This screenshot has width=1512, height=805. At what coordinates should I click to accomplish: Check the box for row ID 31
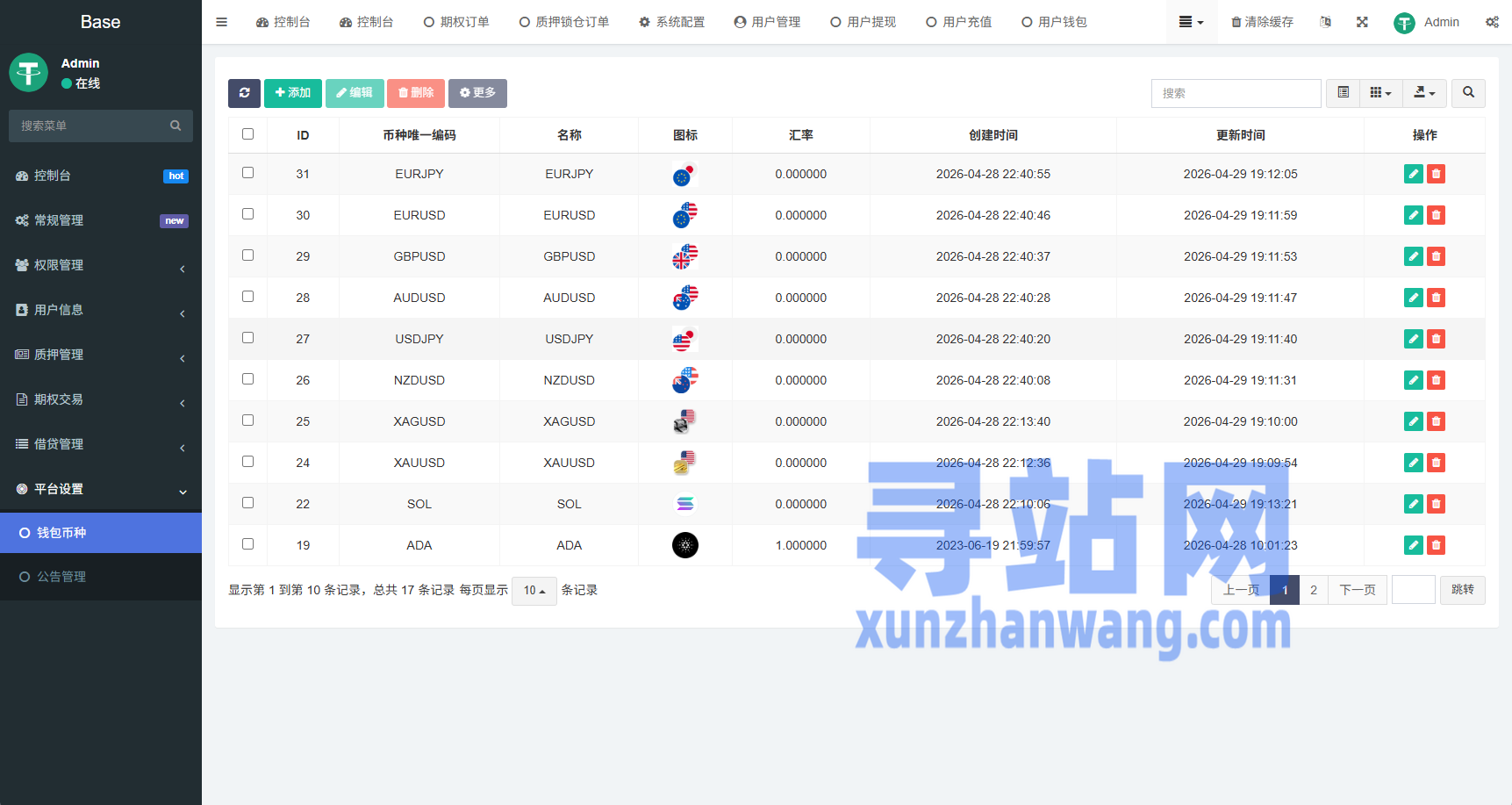(x=247, y=173)
